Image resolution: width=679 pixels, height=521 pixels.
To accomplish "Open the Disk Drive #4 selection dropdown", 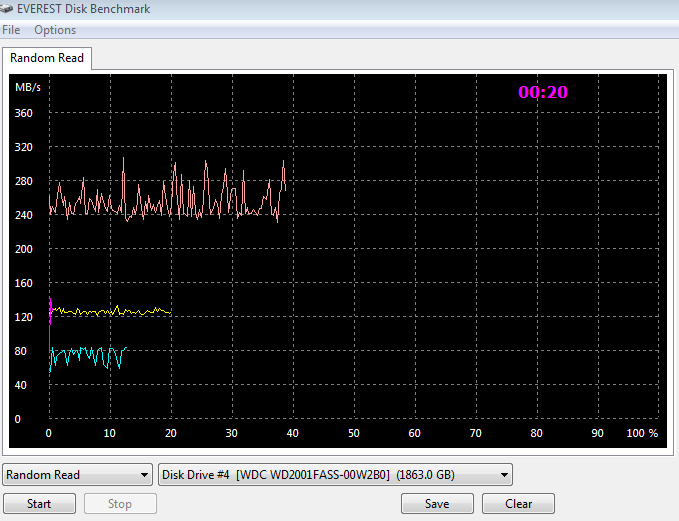I will tap(335, 475).
